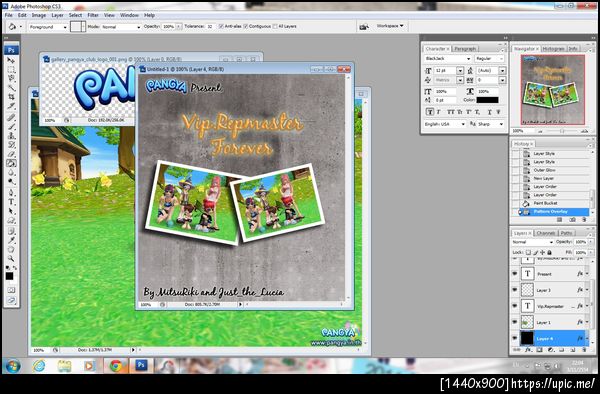Select the Paint Bucket tool in toolbox

coord(11,163)
